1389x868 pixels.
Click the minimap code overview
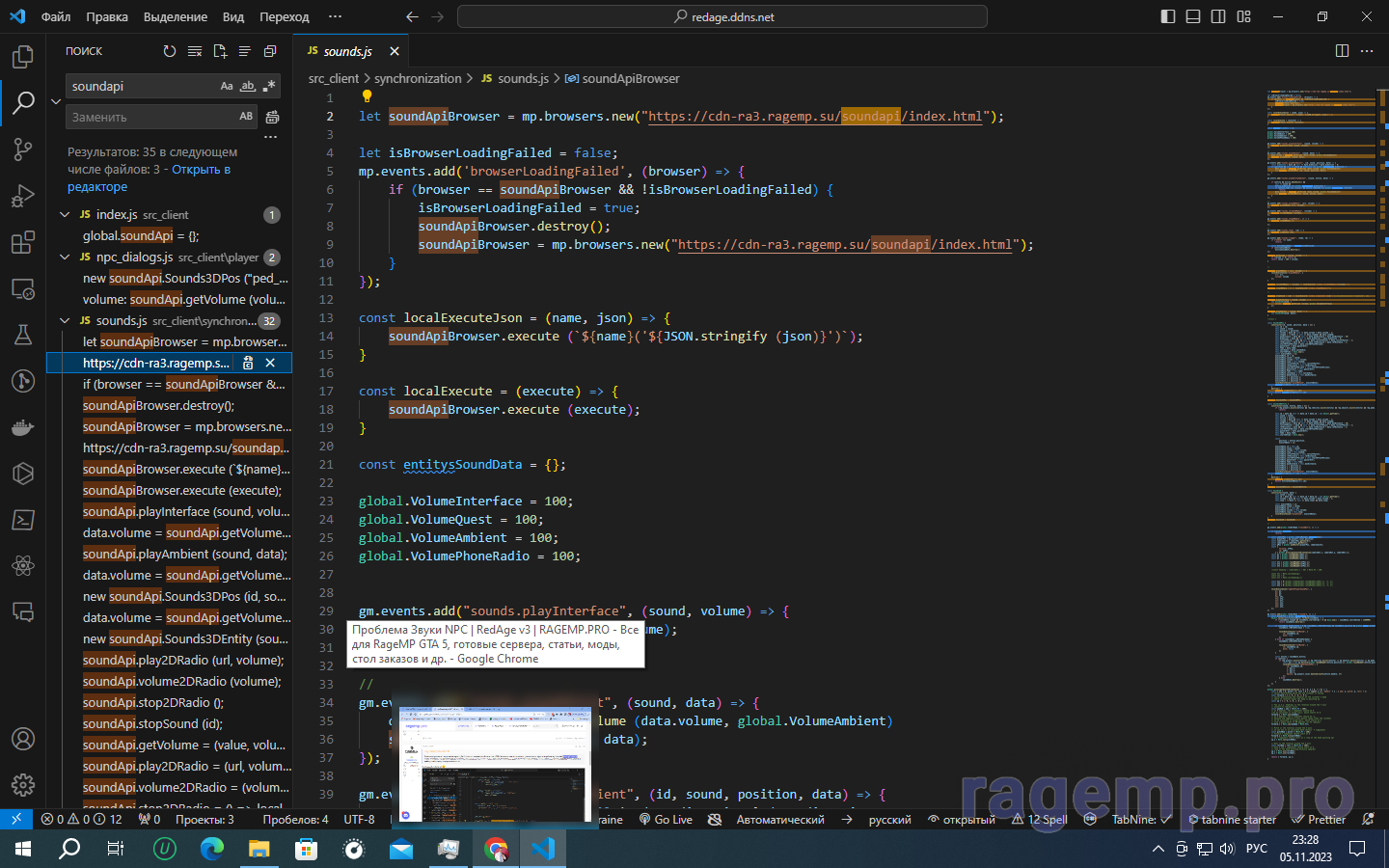1321,424
